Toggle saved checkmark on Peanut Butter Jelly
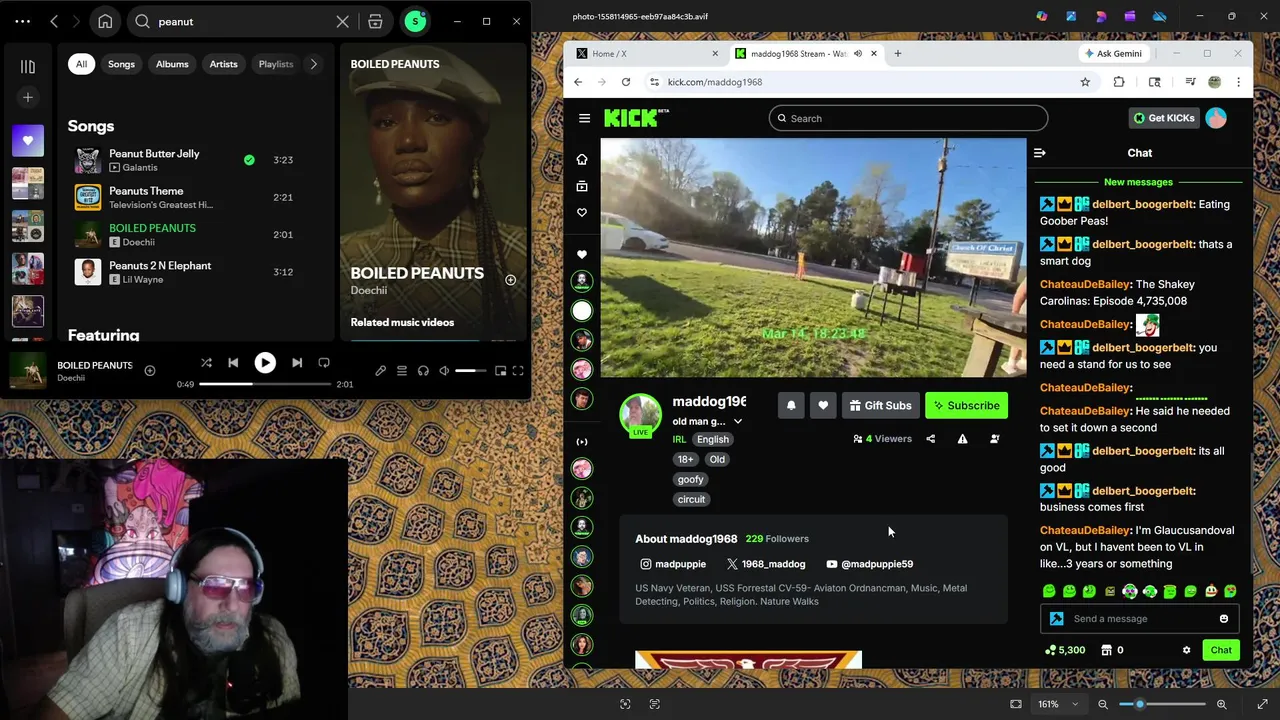The height and width of the screenshot is (720, 1280). click(249, 160)
